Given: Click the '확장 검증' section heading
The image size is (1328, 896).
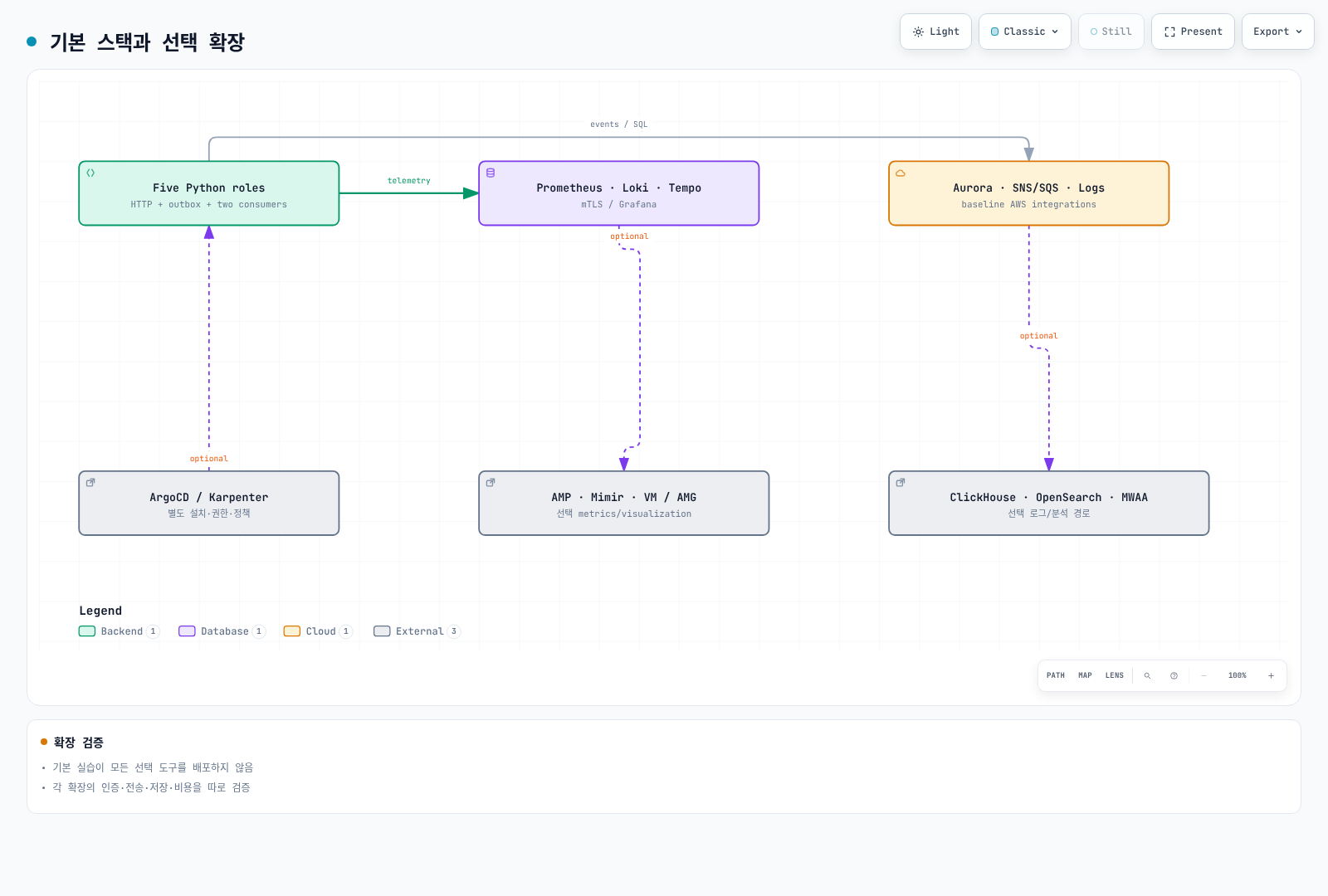Looking at the screenshot, I should point(79,743).
